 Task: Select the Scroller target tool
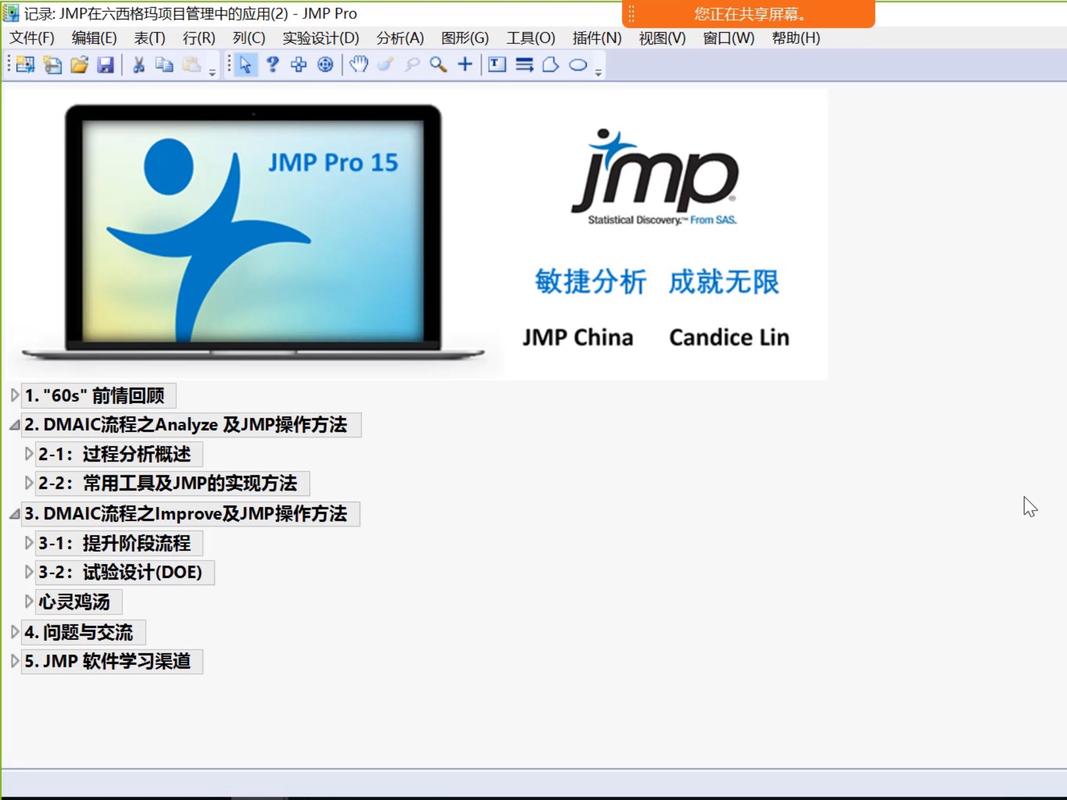coord(325,65)
